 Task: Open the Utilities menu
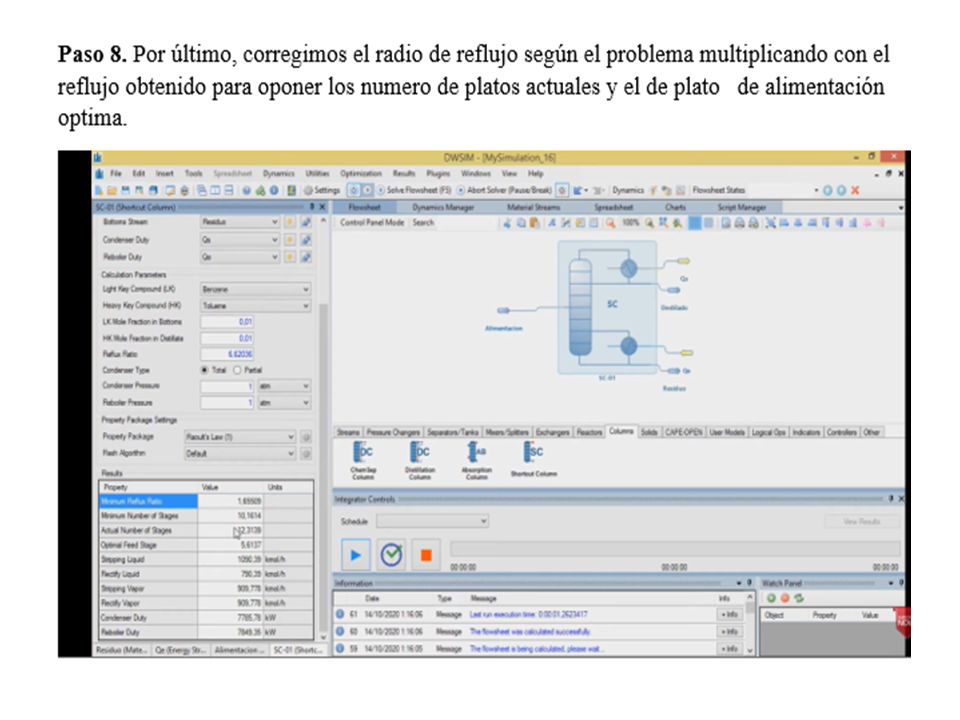tap(317, 174)
